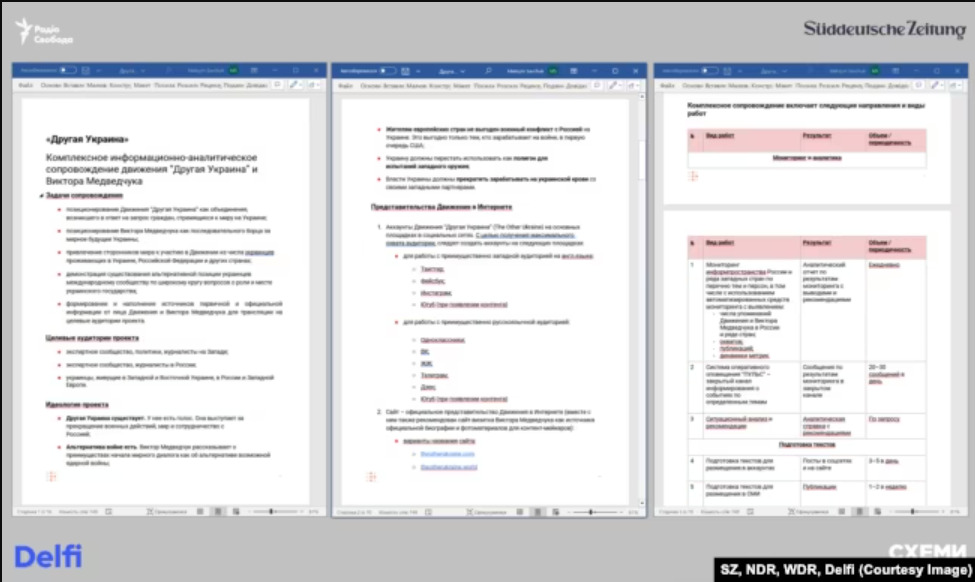Open the Comments icon in the middle window

(597, 85)
